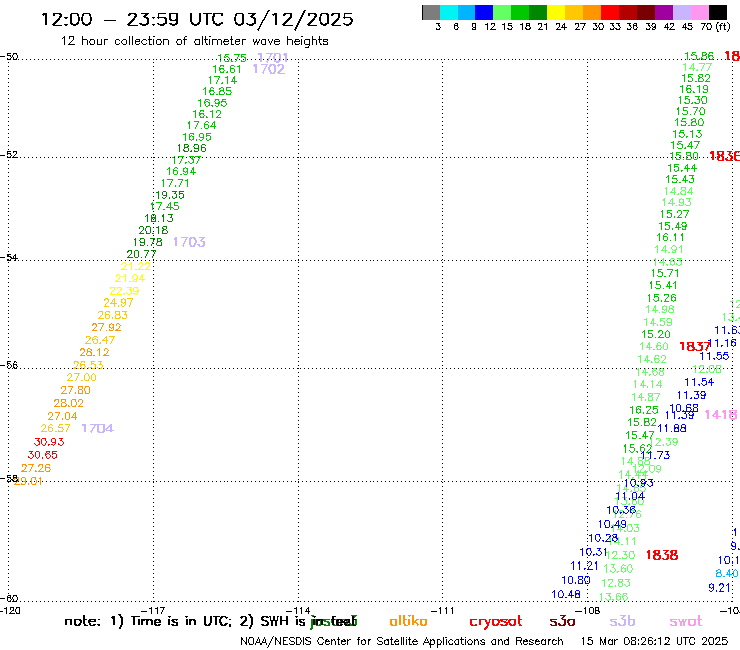This screenshot has width=740, height=650.
Task: Click the wave height value '15.75'
Action: pos(232,58)
